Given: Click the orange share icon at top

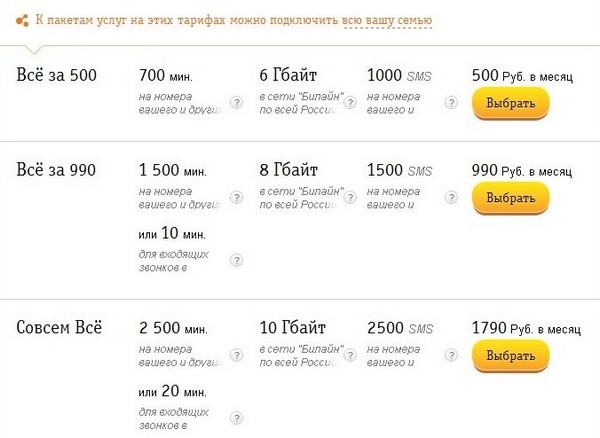Looking at the screenshot, I should [22, 20].
